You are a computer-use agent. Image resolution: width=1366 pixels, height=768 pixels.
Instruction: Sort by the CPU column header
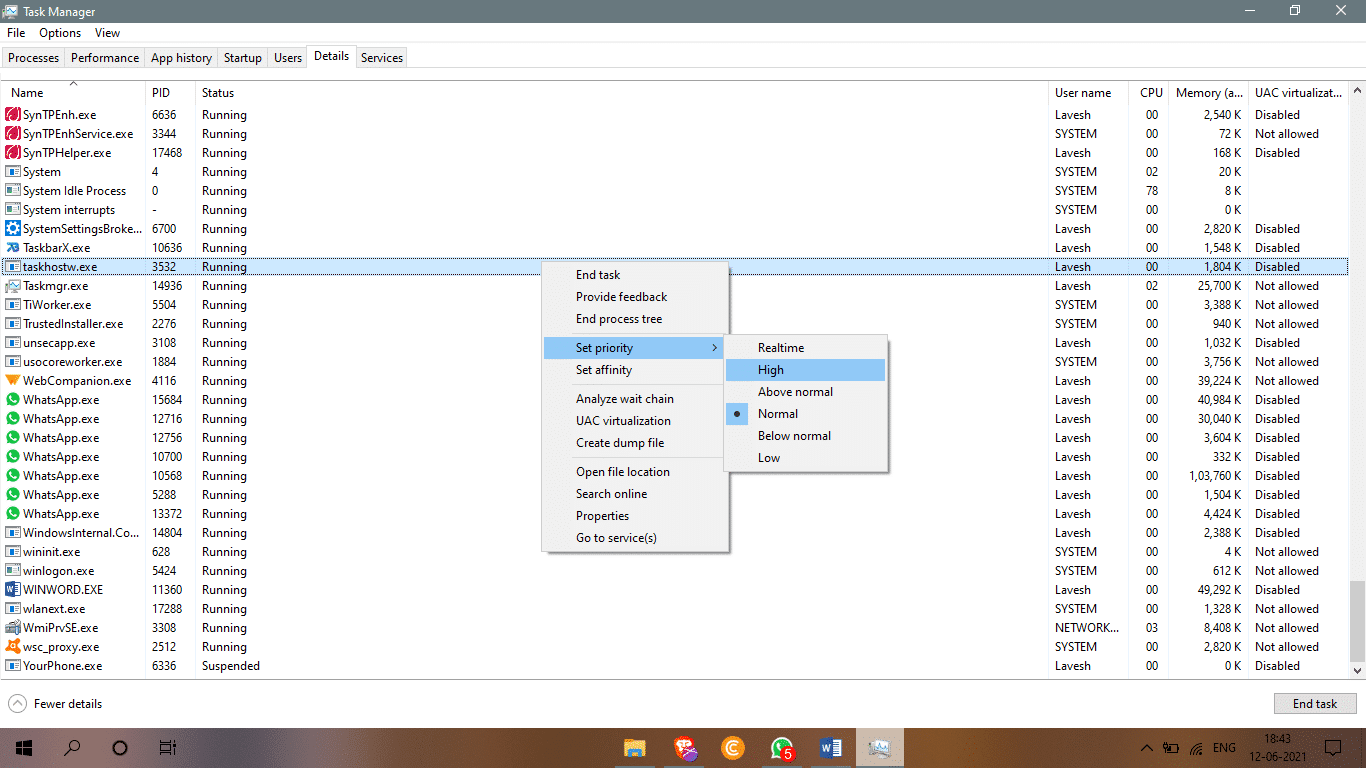pyautogui.click(x=1150, y=93)
